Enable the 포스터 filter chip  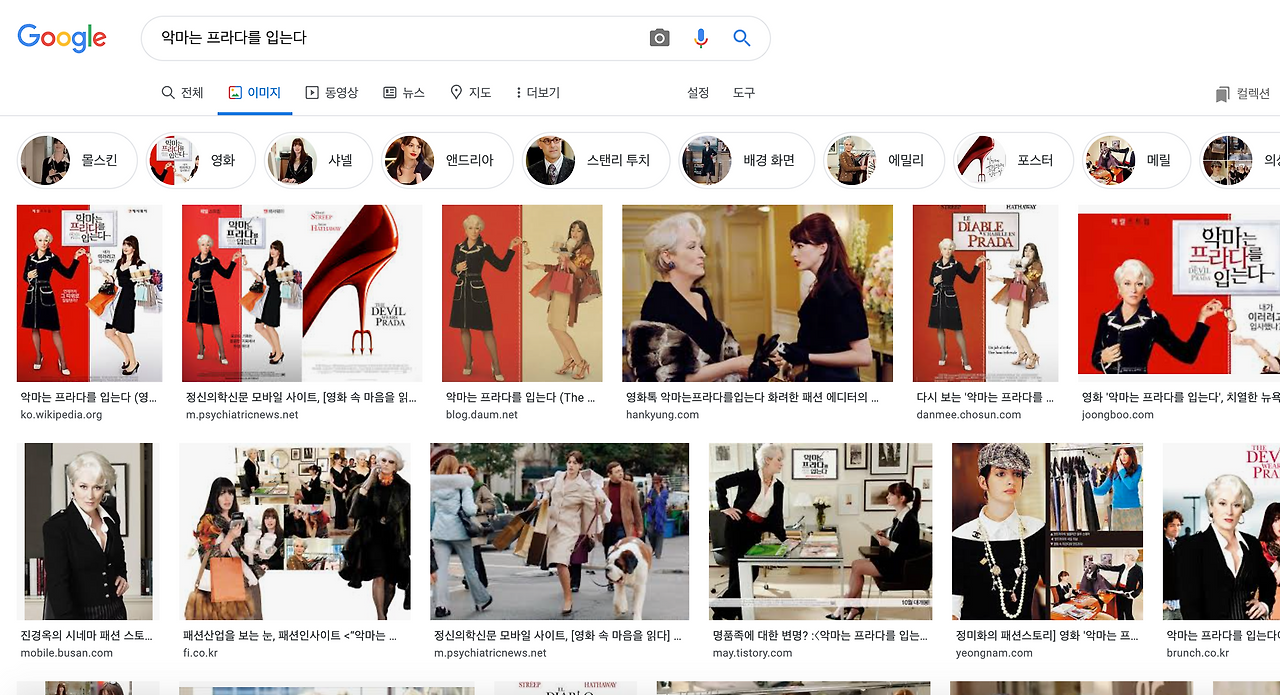coord(1013,160)
